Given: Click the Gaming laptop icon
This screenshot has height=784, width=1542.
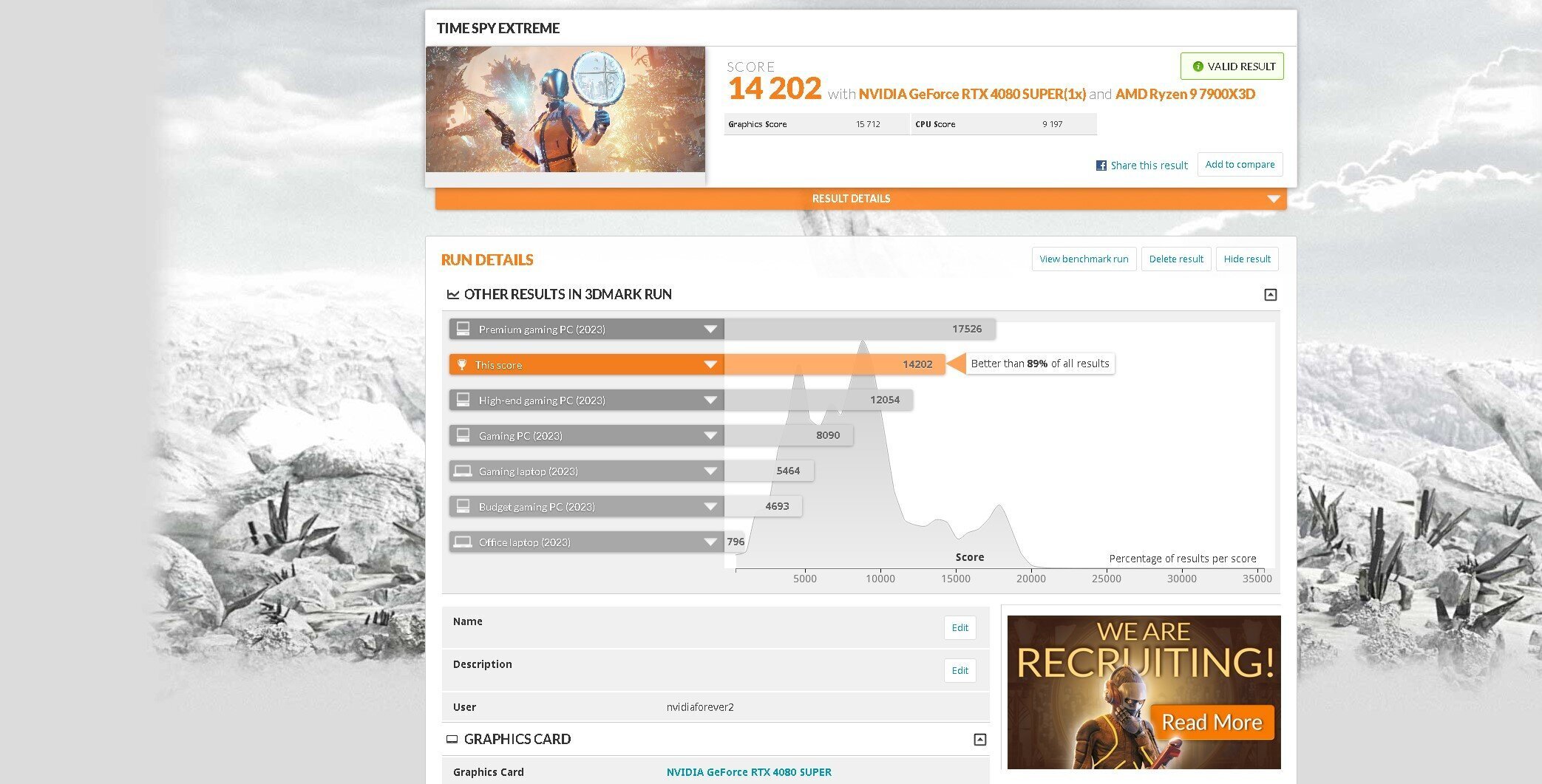Looking at the screenshot, I should tap(463, 471).
